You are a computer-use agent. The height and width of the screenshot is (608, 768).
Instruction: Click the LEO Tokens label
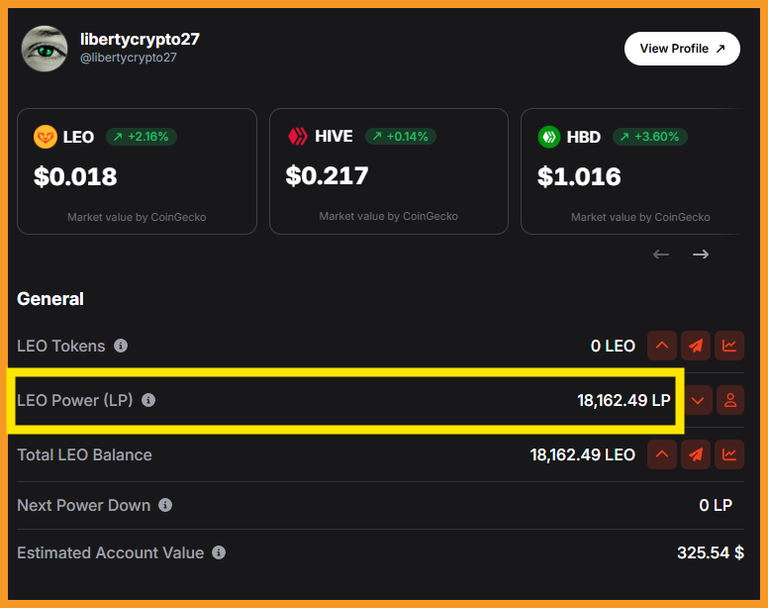[x=61, y=346]
